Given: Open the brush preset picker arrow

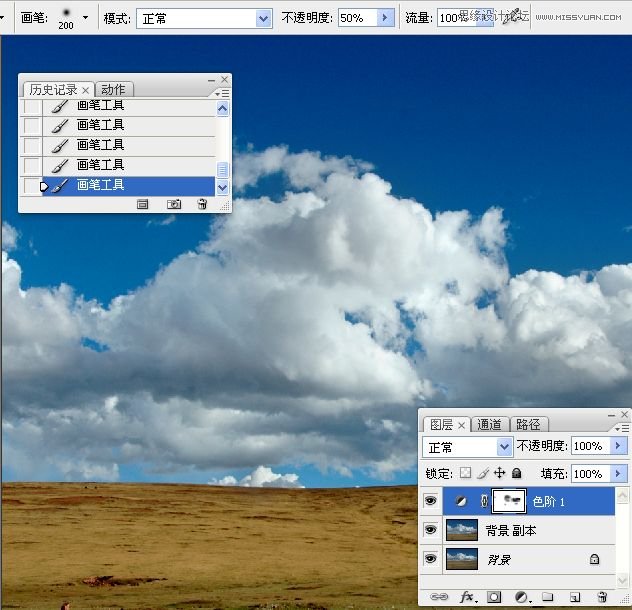Looking at the screenshot, I should tap(85, 18).
